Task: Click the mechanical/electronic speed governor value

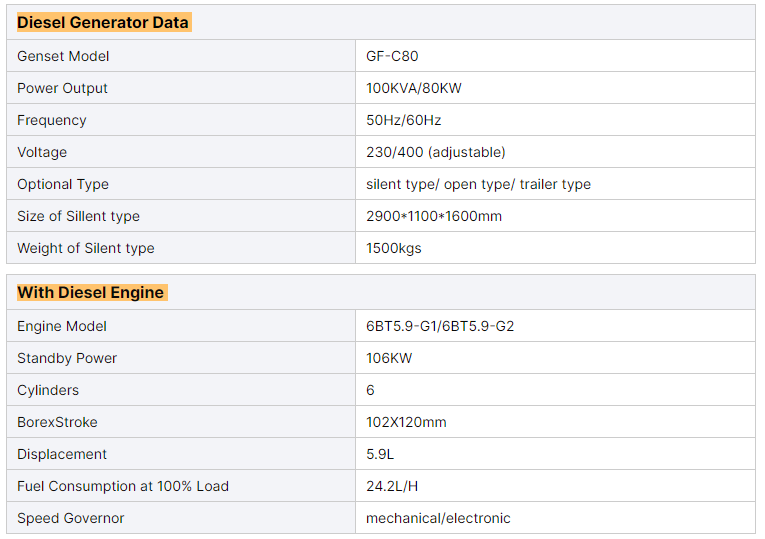Action: (x=438, y=518)
